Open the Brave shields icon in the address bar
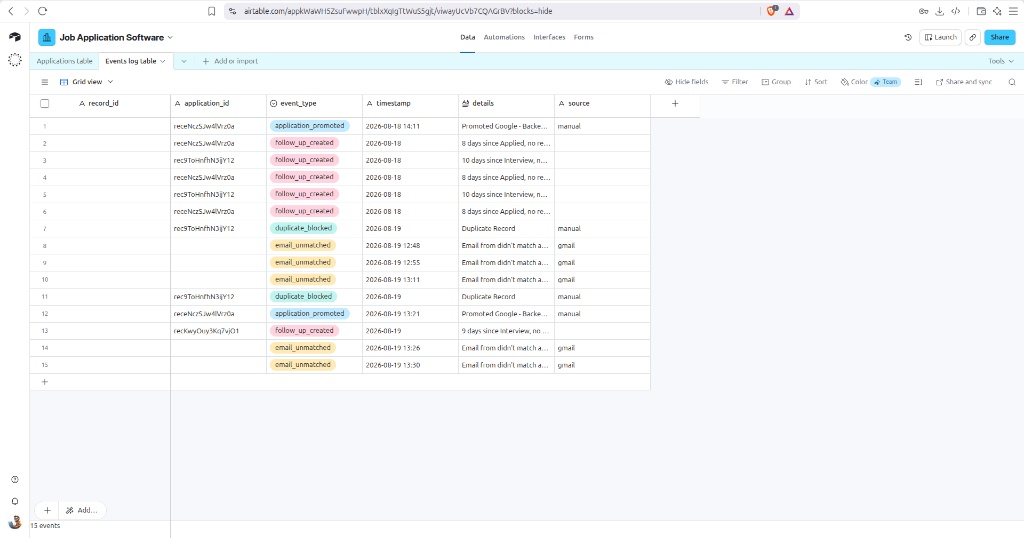The width and height of the screenshot is (1024, 538). [x=771, y=11]
